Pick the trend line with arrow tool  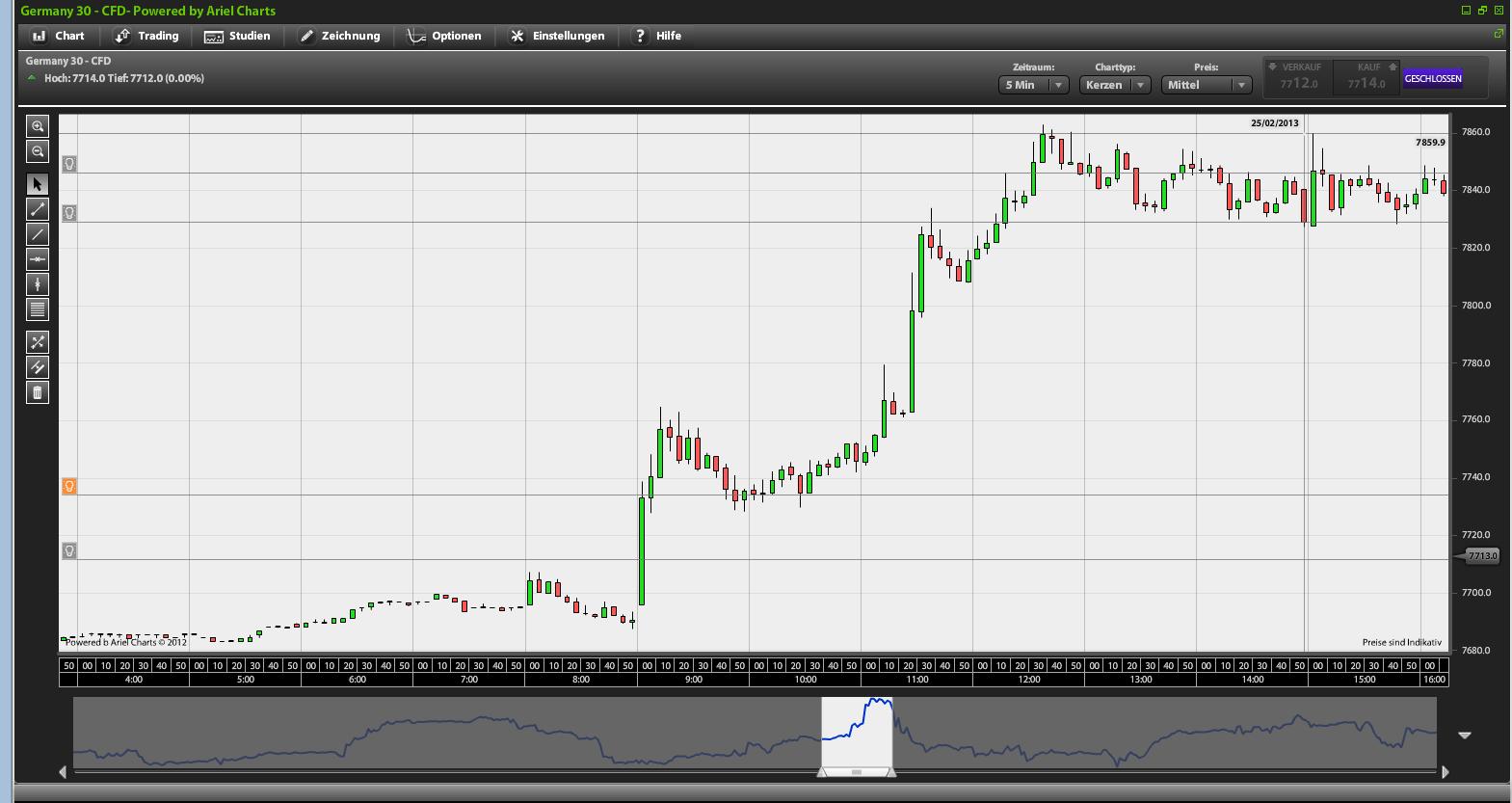pyautogui.click(x=38, y=209)
